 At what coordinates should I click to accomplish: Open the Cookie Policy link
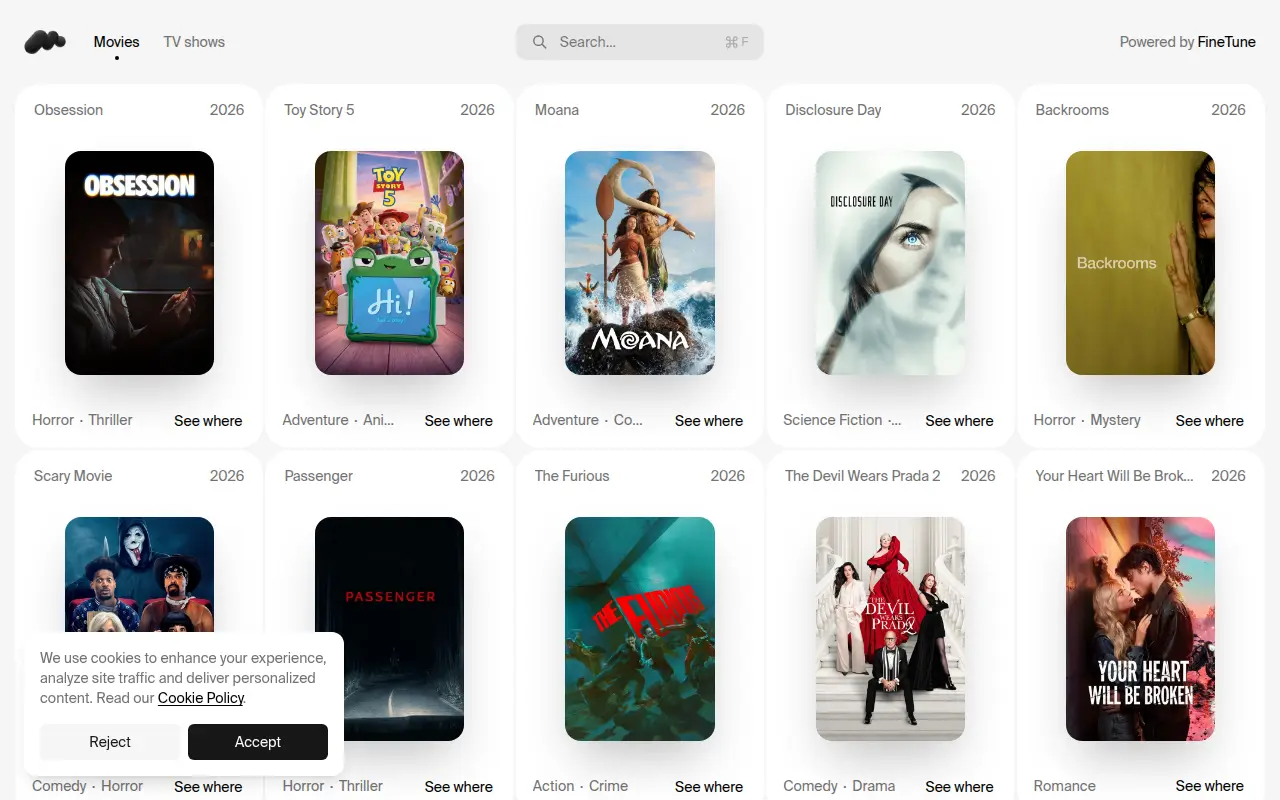pyautogui.click(x=201, y=698)
